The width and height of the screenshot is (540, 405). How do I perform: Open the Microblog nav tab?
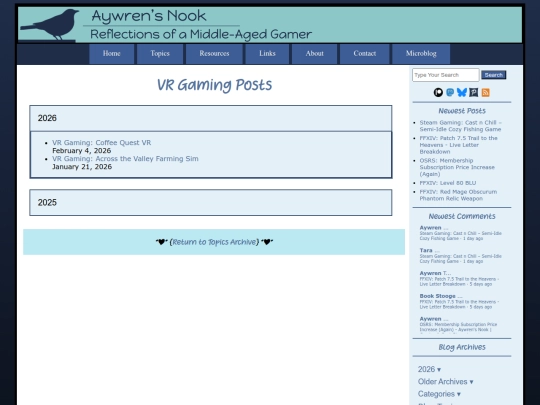[x=421, y=54]
